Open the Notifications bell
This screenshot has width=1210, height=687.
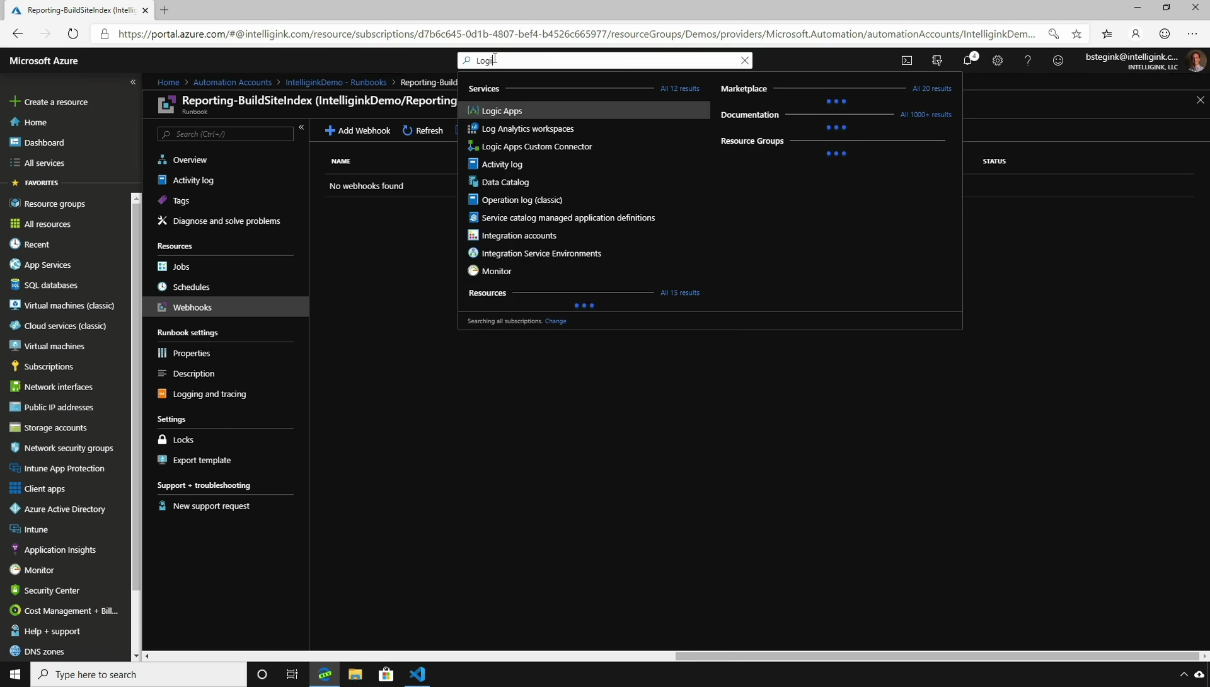[968, 60]
